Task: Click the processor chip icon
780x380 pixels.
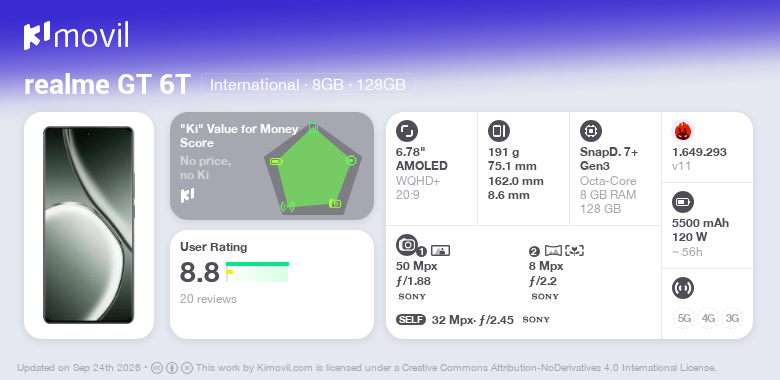Action: 591,131
